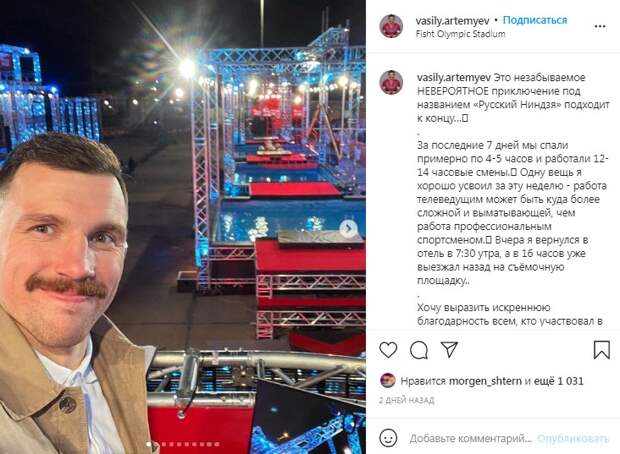Save the post with the bookmark icon
This screenshot has width=620, height=454.
click(601, 350)
